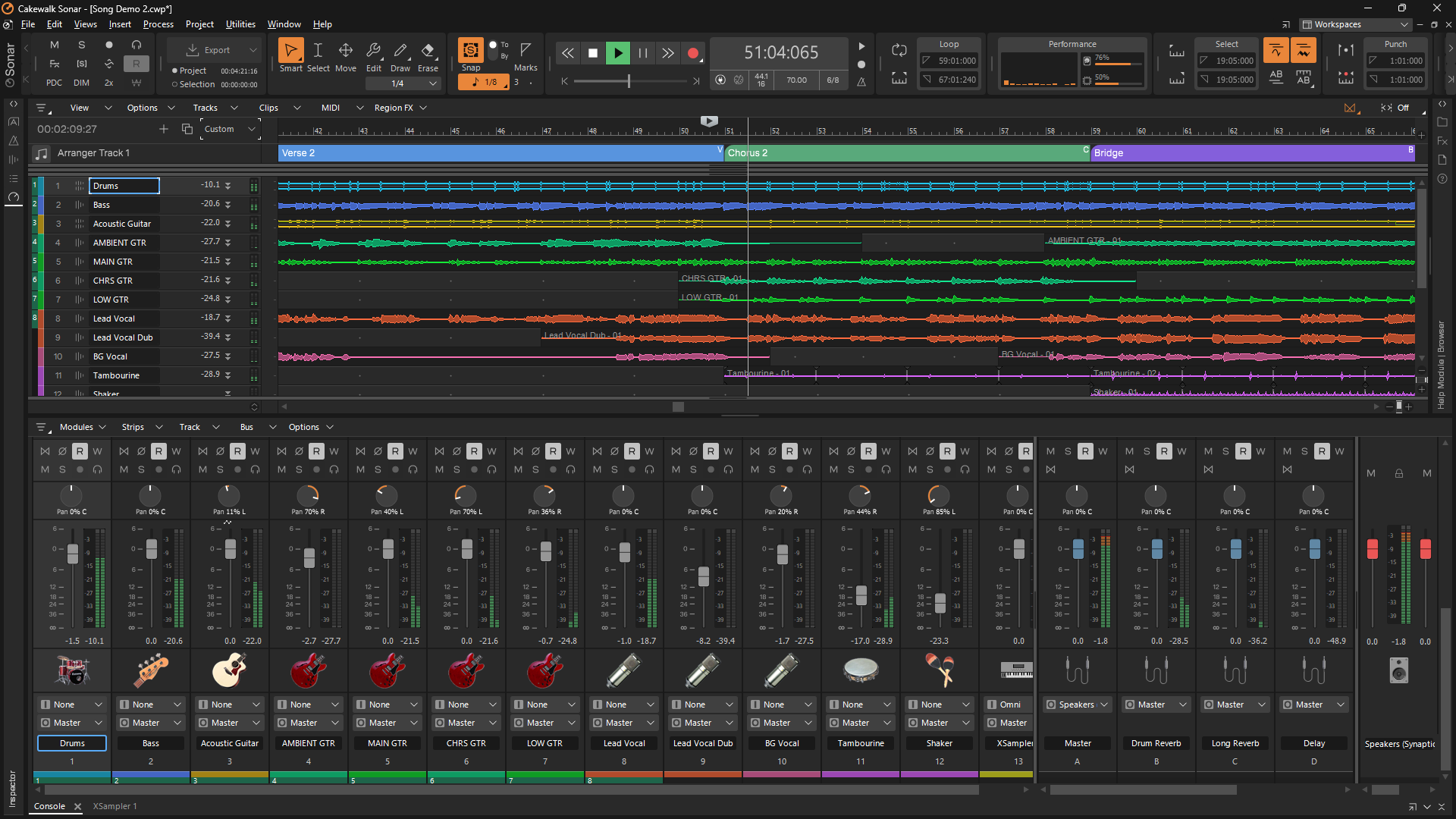Toggle Snap to grid on or off
Image resolution: width=1456 pixels, height=819 pixels.
pyautogui.click(x=471, y=50)
